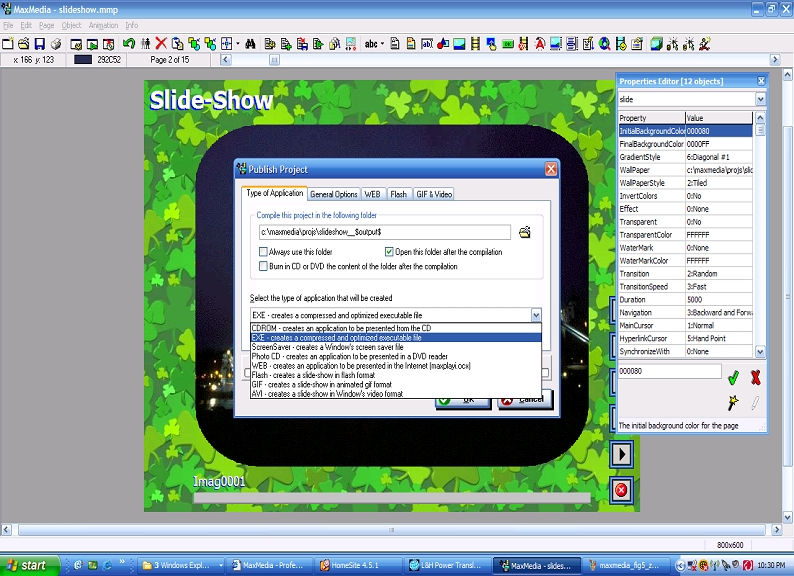Open a project with the folder icon
Viewport: 794px width, 576px height.
tap(23, 44)
